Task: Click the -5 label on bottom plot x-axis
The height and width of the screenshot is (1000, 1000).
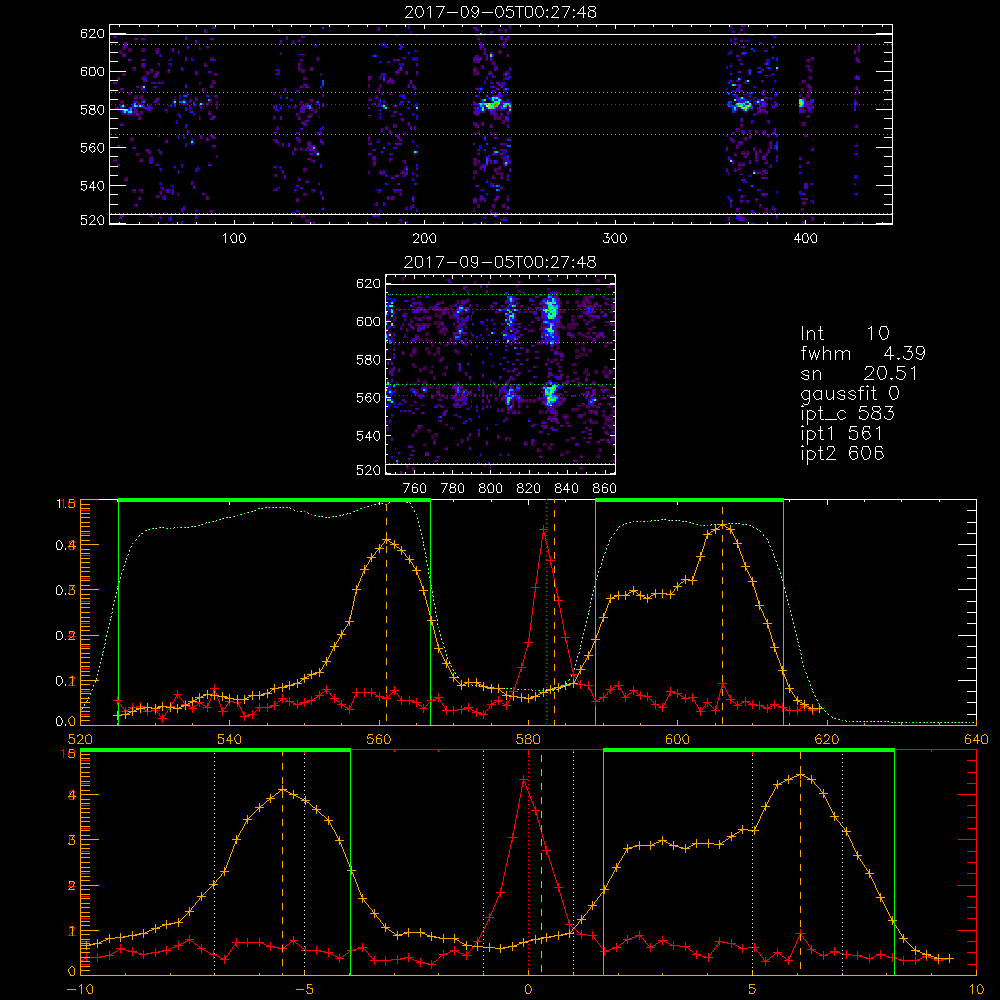Action: pos(304,990)
